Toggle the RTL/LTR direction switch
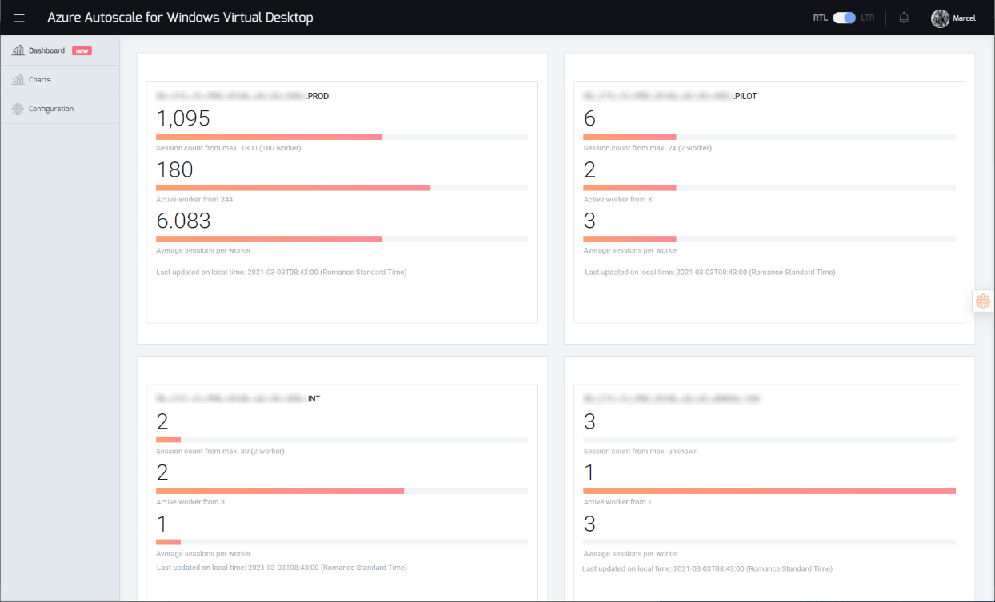Viewport: 995px width, 602px height. coord(844,18)
